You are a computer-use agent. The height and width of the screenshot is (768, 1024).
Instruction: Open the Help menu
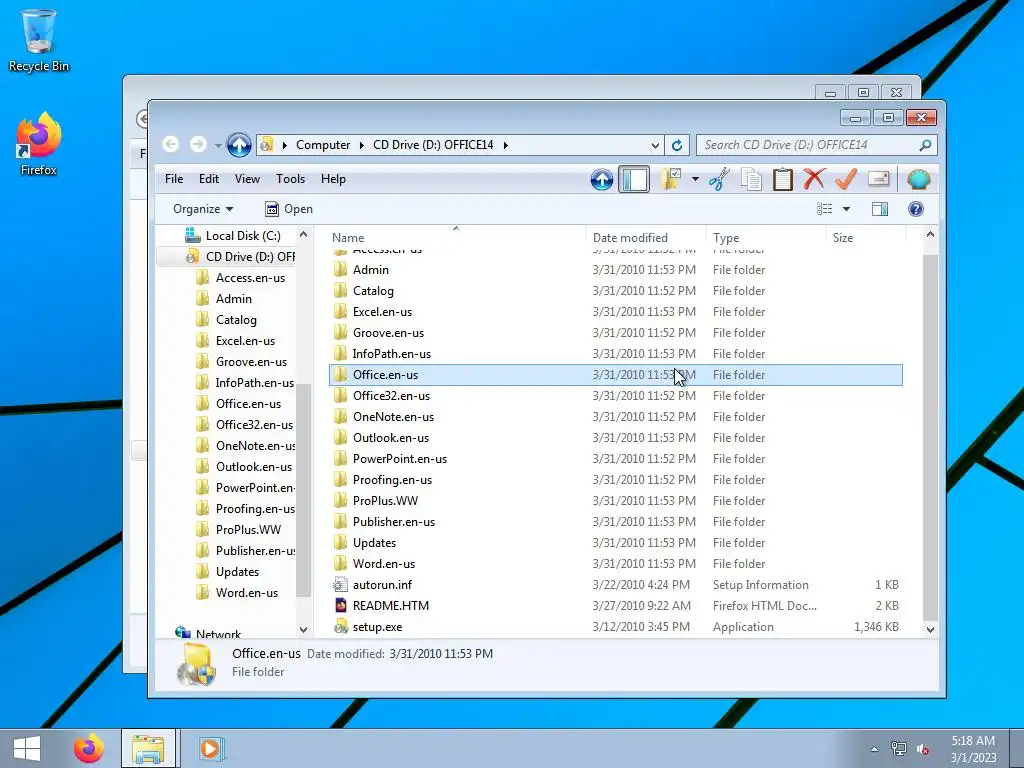pyautogui.click(x=333, y=179)
